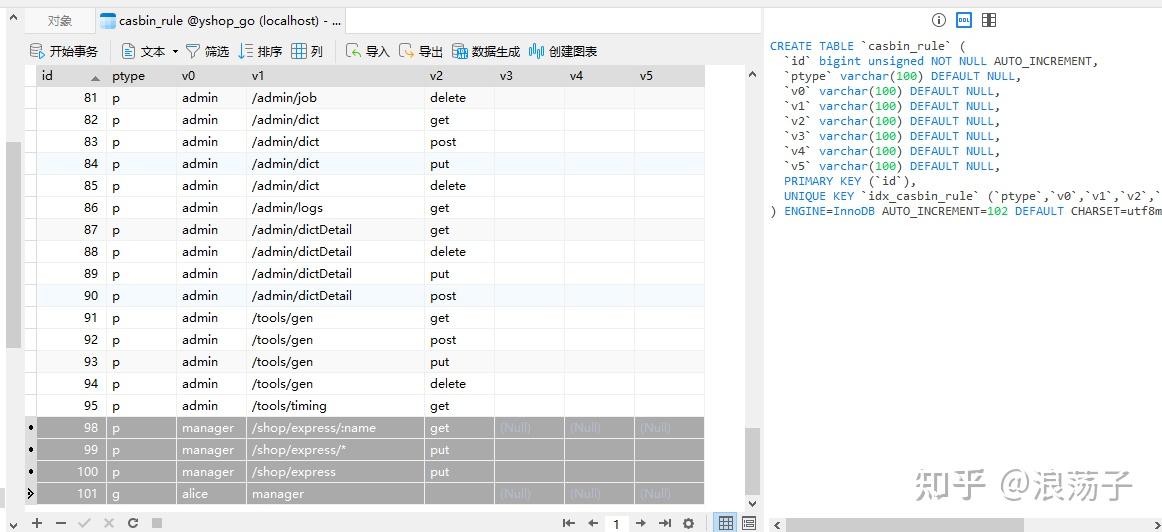Open the 排序 sort tool
Image resolution: width=1162 pixels, height=532 pixels.
coord(260,51)
